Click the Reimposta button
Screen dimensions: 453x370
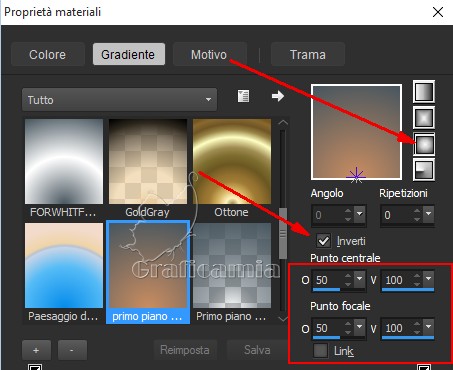(185, 350)
